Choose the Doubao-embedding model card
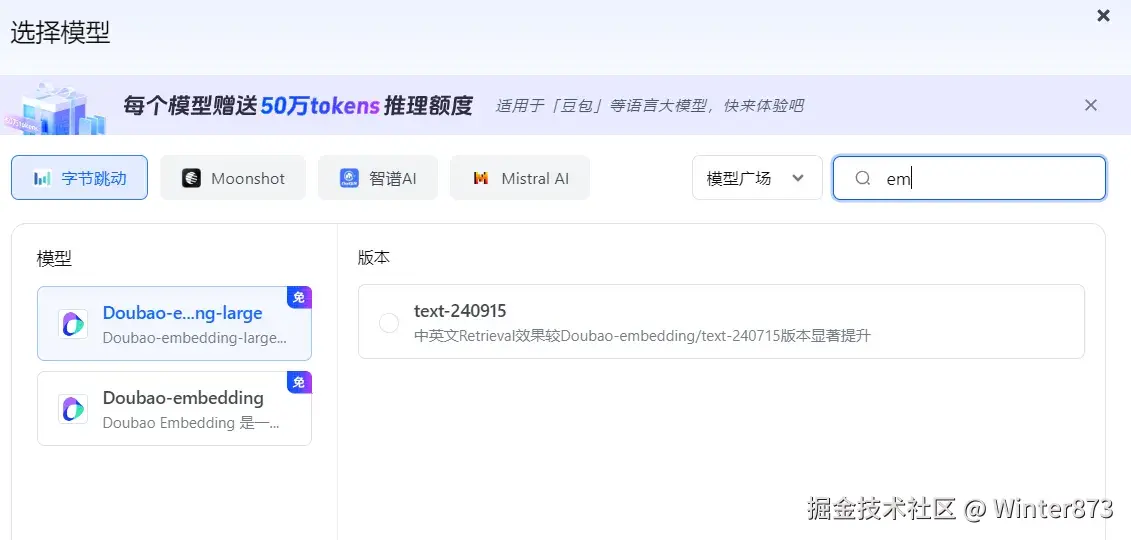Viewport: 1131px width, 540px height. coord(175,408)
